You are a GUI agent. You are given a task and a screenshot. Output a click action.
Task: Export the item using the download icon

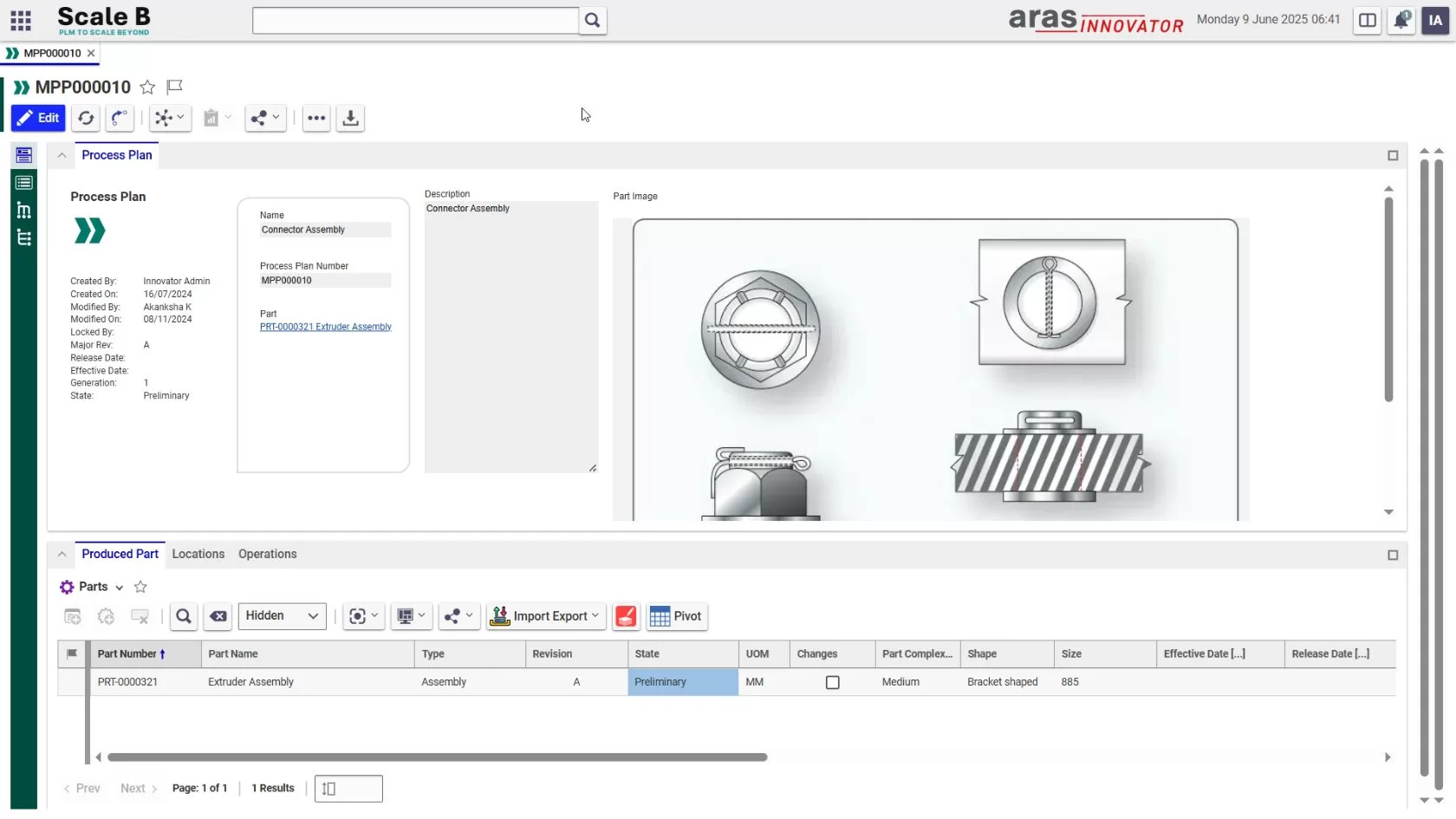click(350, 119)
